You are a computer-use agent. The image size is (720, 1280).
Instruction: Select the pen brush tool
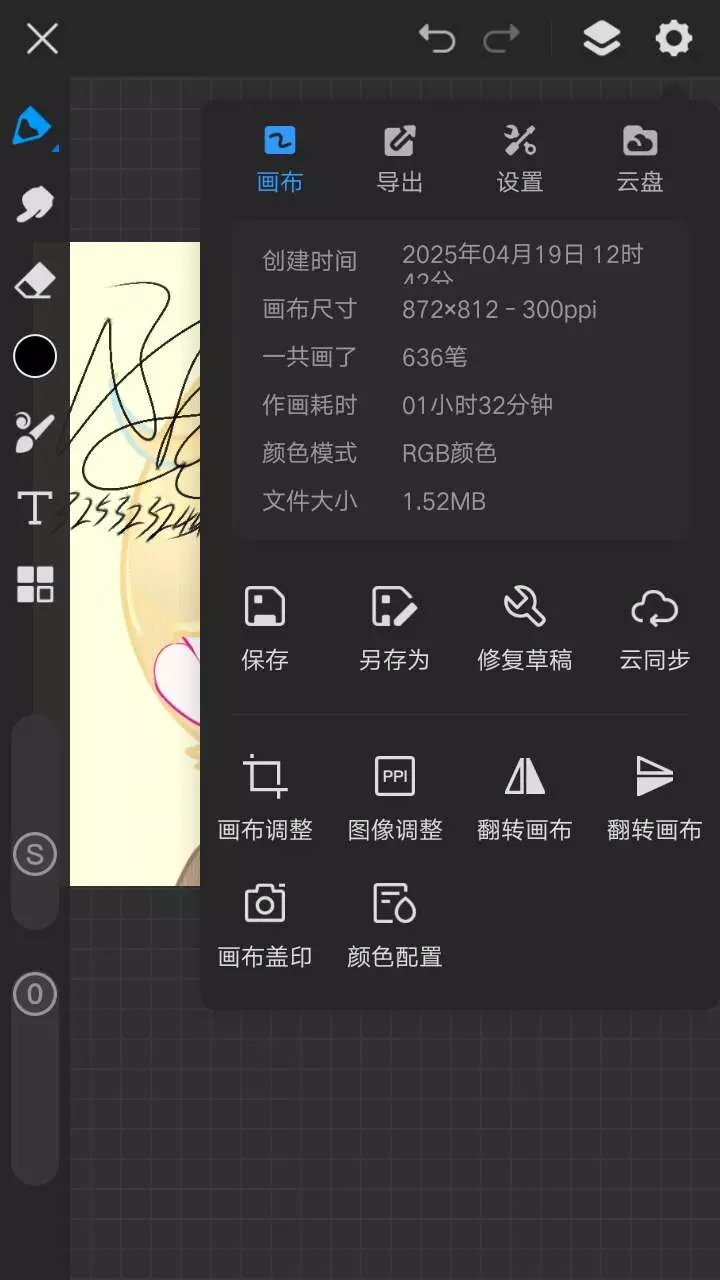click(33, 127)
